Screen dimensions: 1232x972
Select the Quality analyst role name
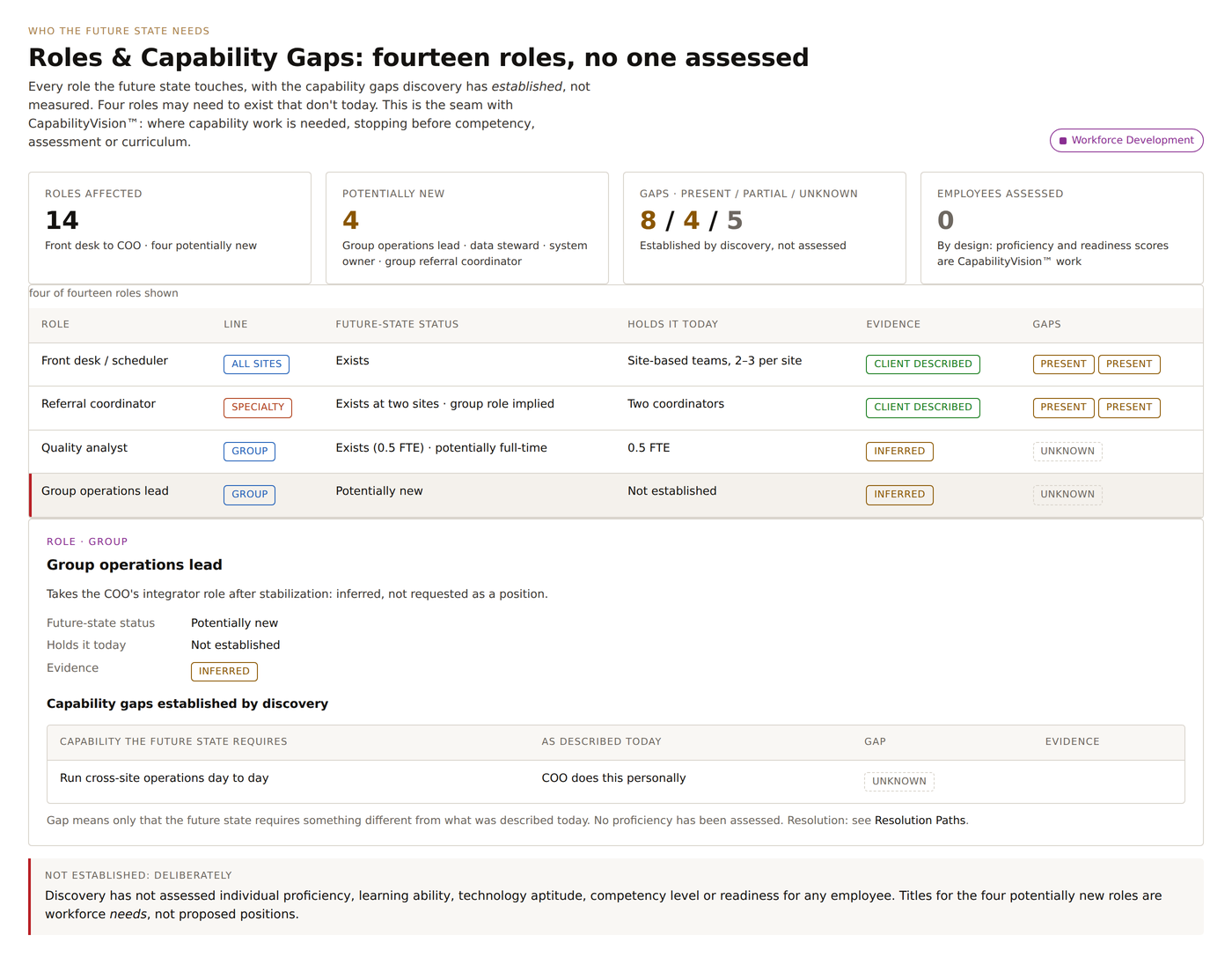coord(84,448)
